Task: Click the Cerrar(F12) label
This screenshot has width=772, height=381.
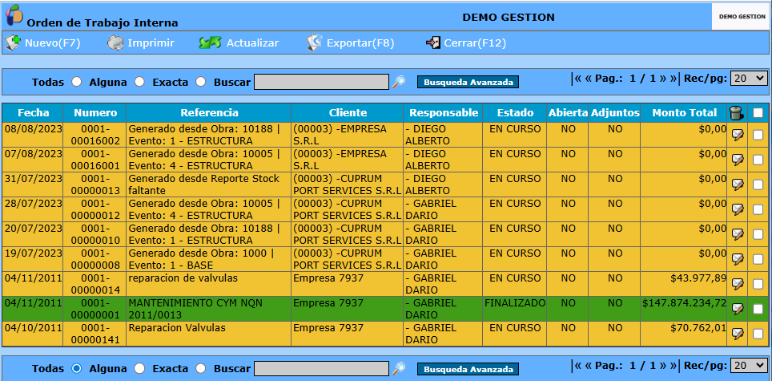Action: point(475,43)
